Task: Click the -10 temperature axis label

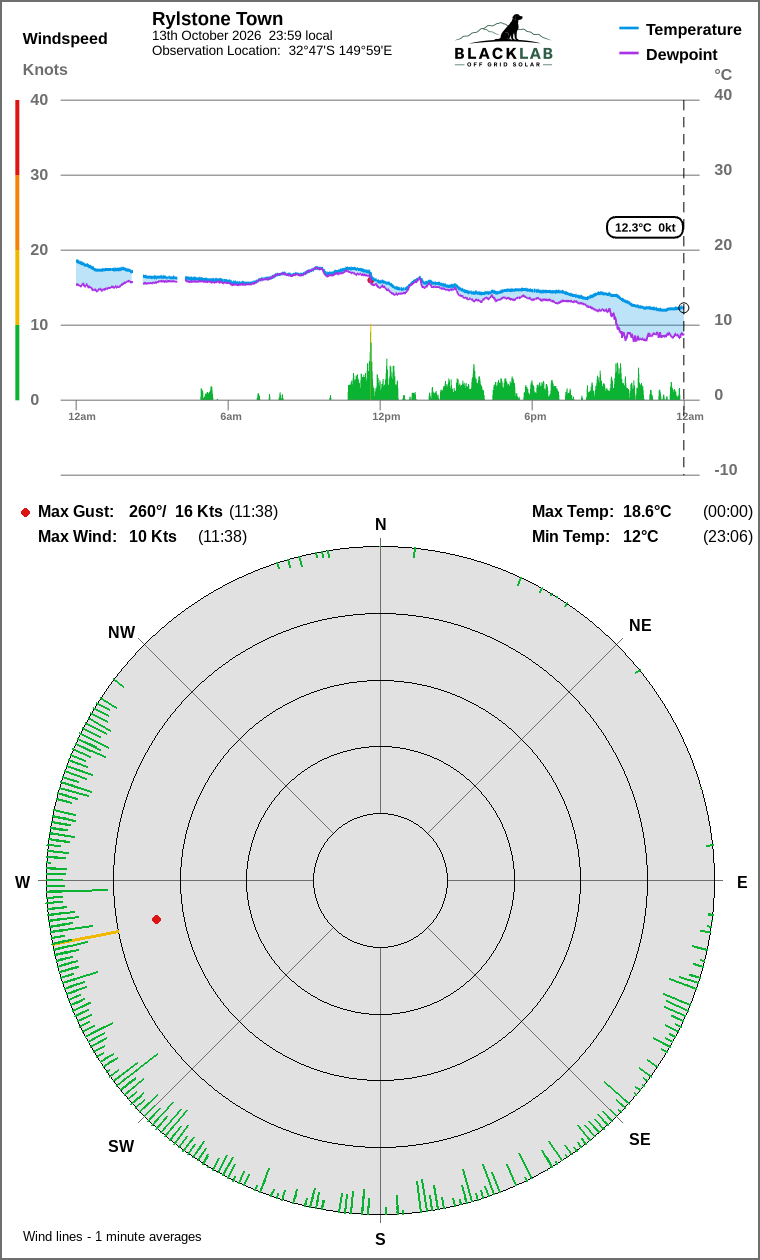Action: pos(726,470)
